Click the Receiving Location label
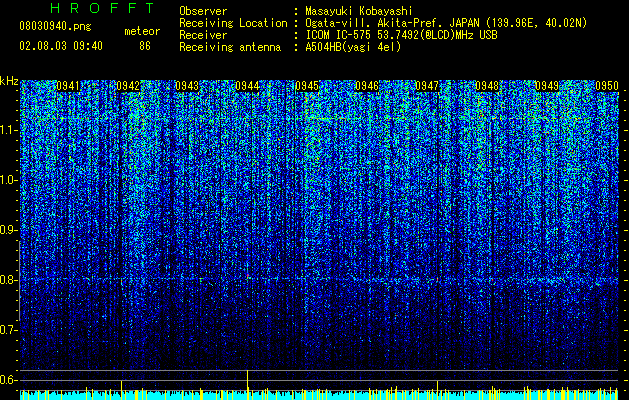The height and width of the screenshot is (400, 629). [233, 23]
